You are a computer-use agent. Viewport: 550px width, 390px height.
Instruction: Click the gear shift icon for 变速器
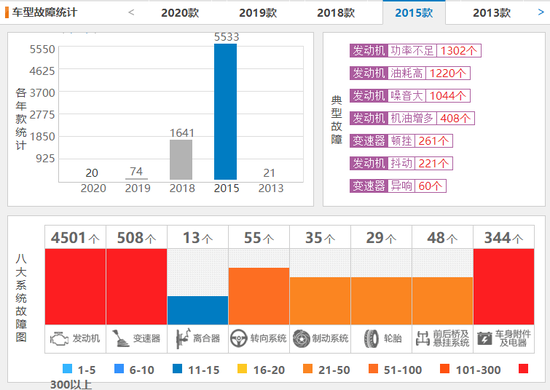point(121,339)
